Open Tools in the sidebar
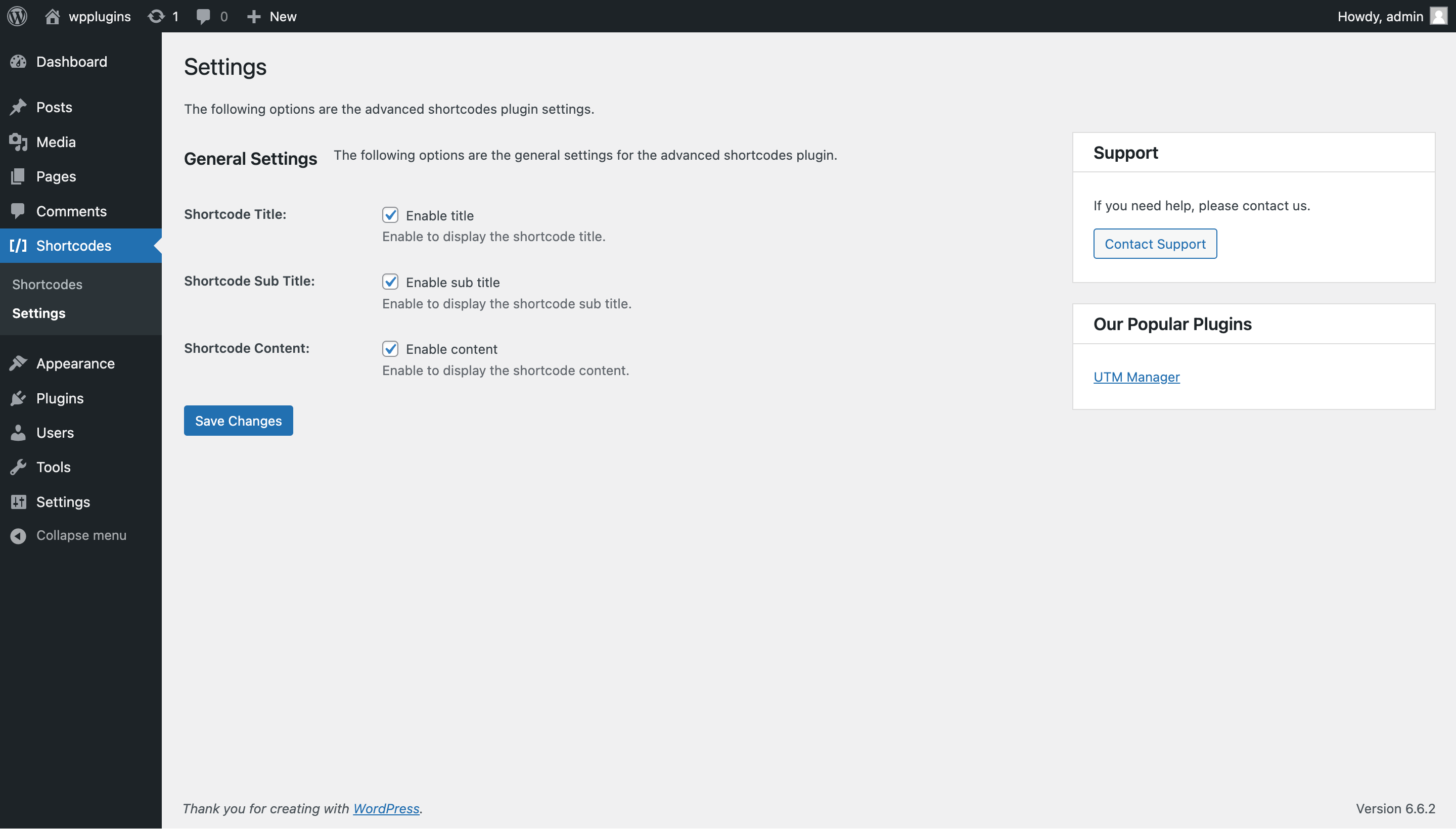Image resolution: width=1456 pixels, height=829 pixels. (54, 467)
